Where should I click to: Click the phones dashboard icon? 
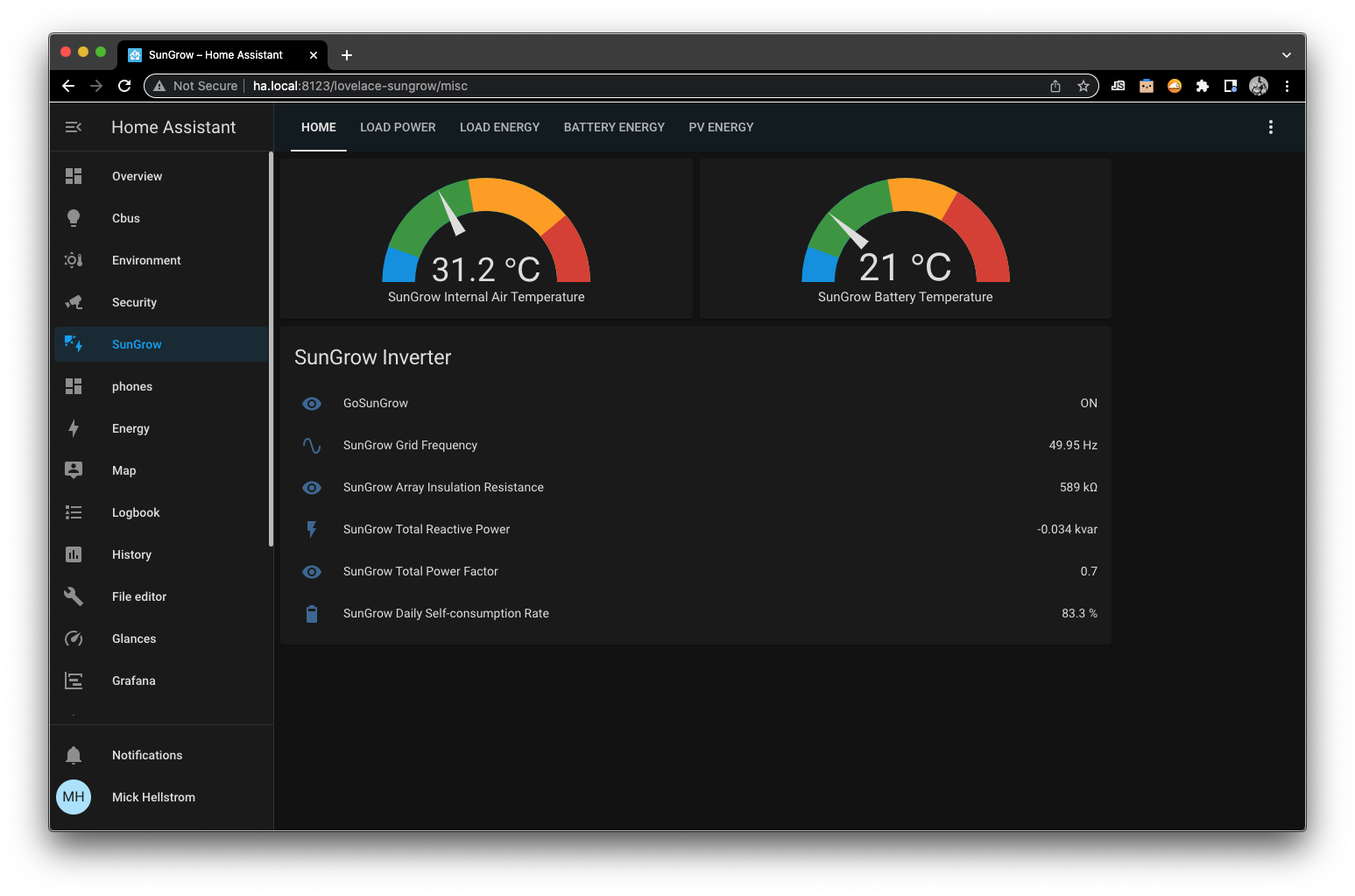pos(74,386)
